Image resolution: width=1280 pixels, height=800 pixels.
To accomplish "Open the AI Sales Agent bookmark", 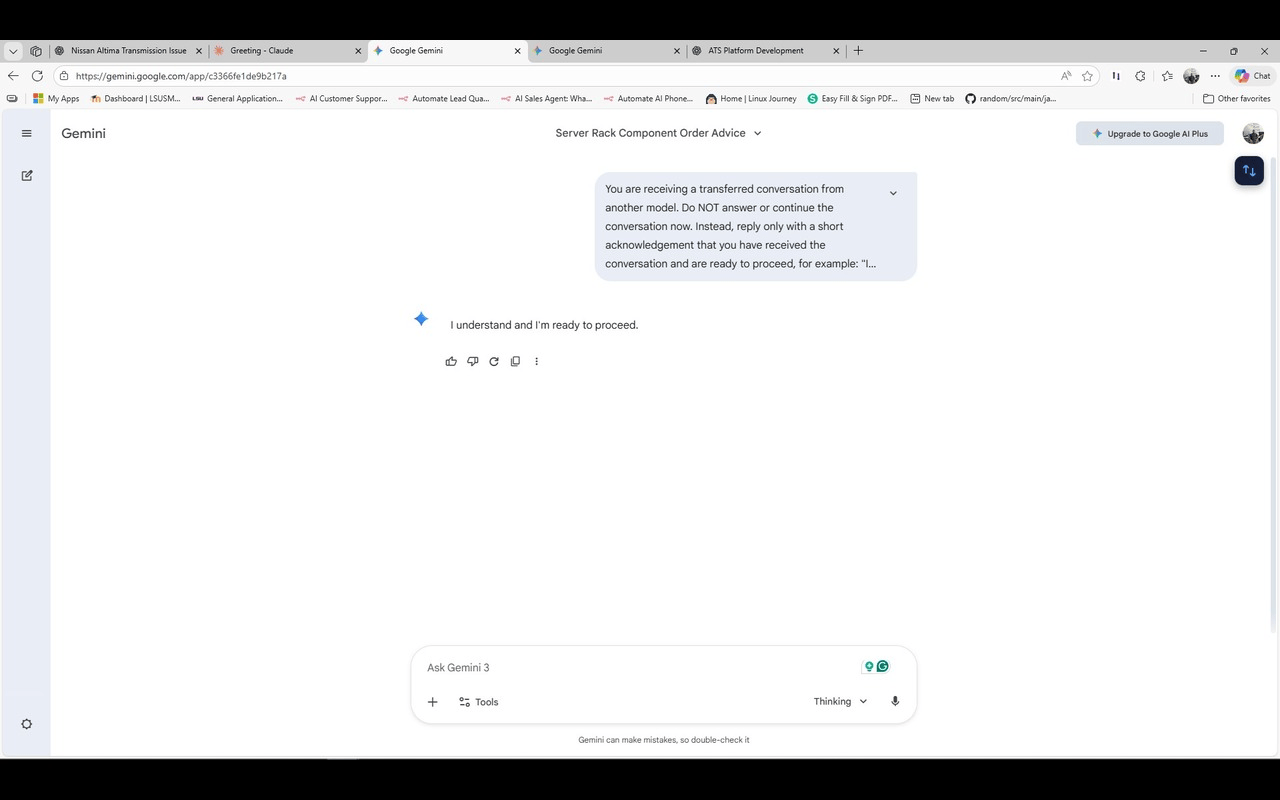I will point(546,99).
